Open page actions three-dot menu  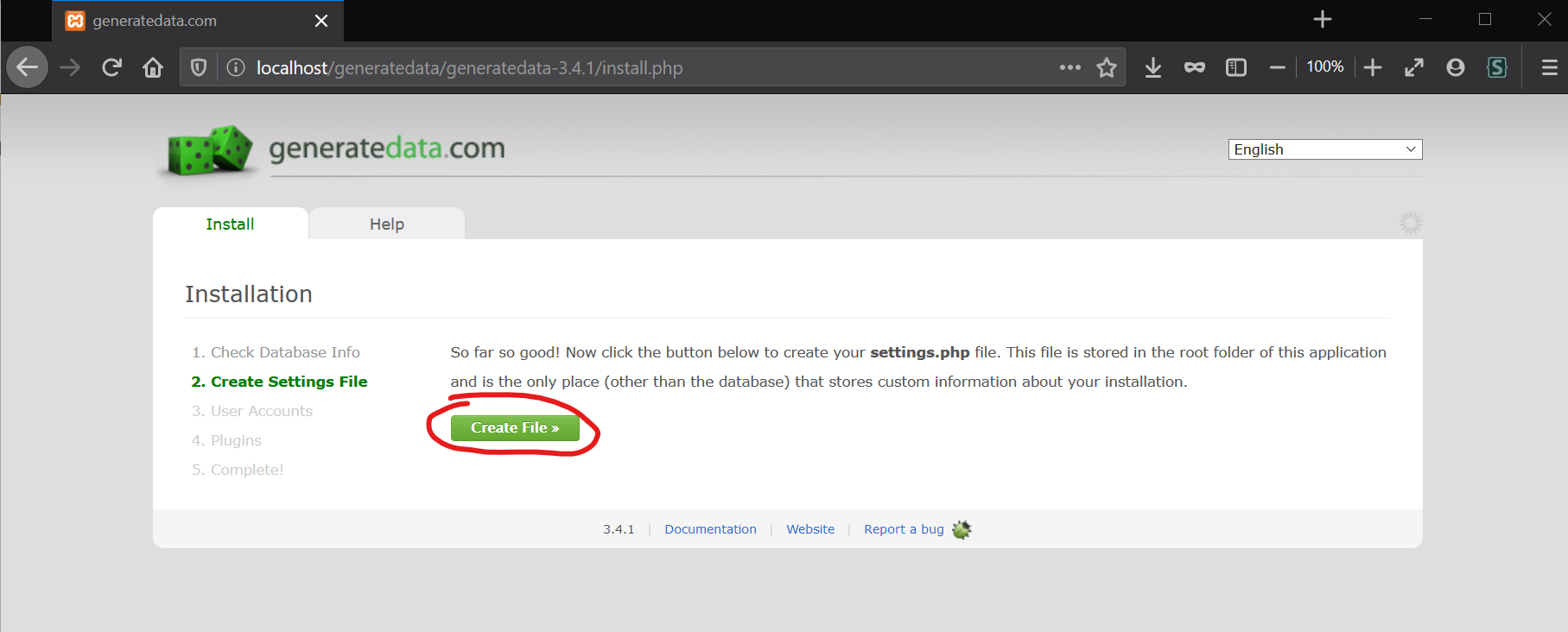pos(1070,67)
